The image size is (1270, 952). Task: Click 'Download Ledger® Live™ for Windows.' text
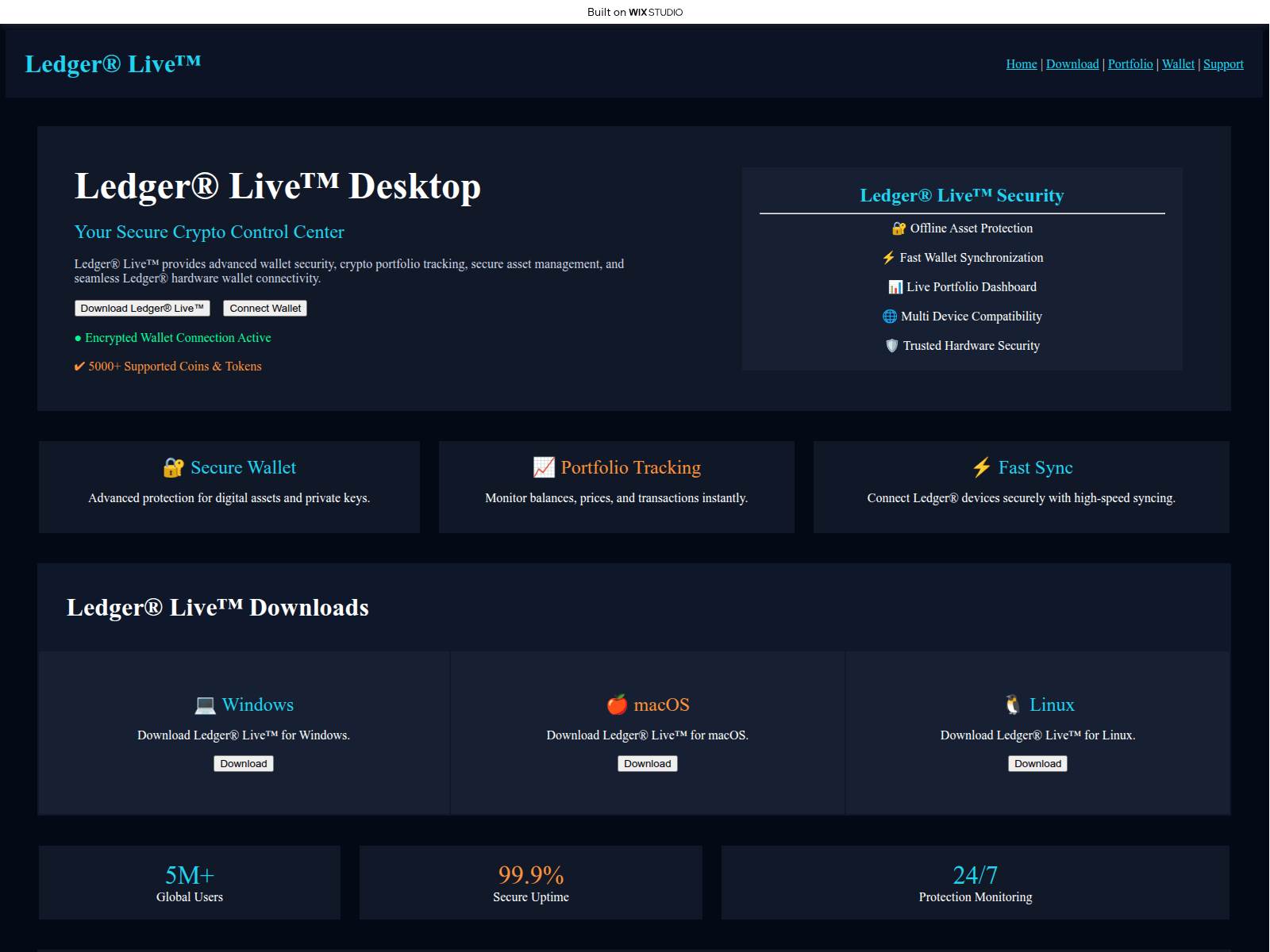pyautogui.click(x=244, y=735)
